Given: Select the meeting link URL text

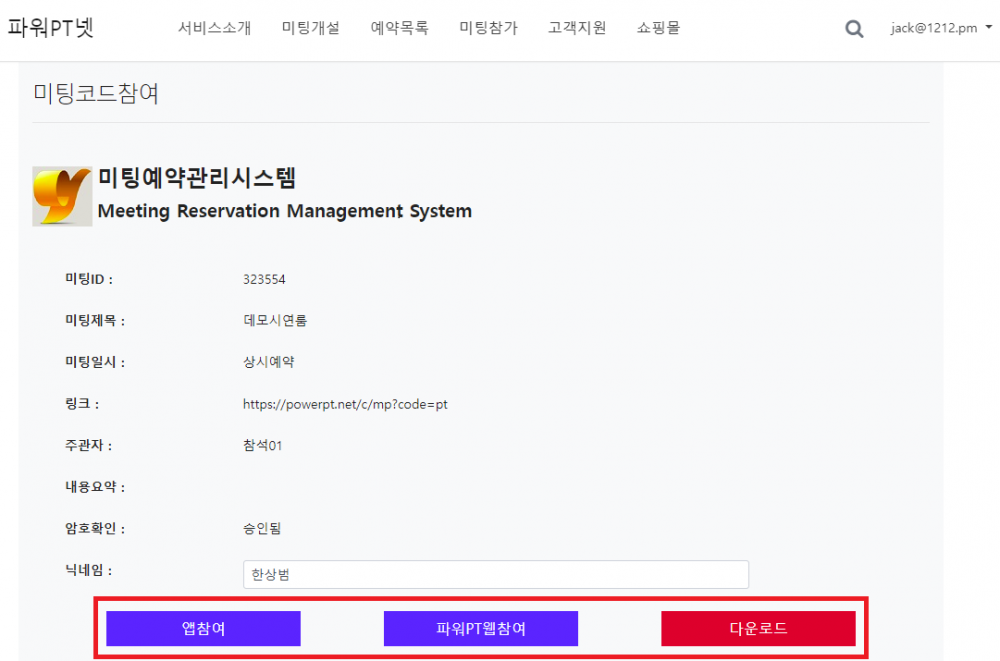Looking at the screenshot, I should (345, 405).
